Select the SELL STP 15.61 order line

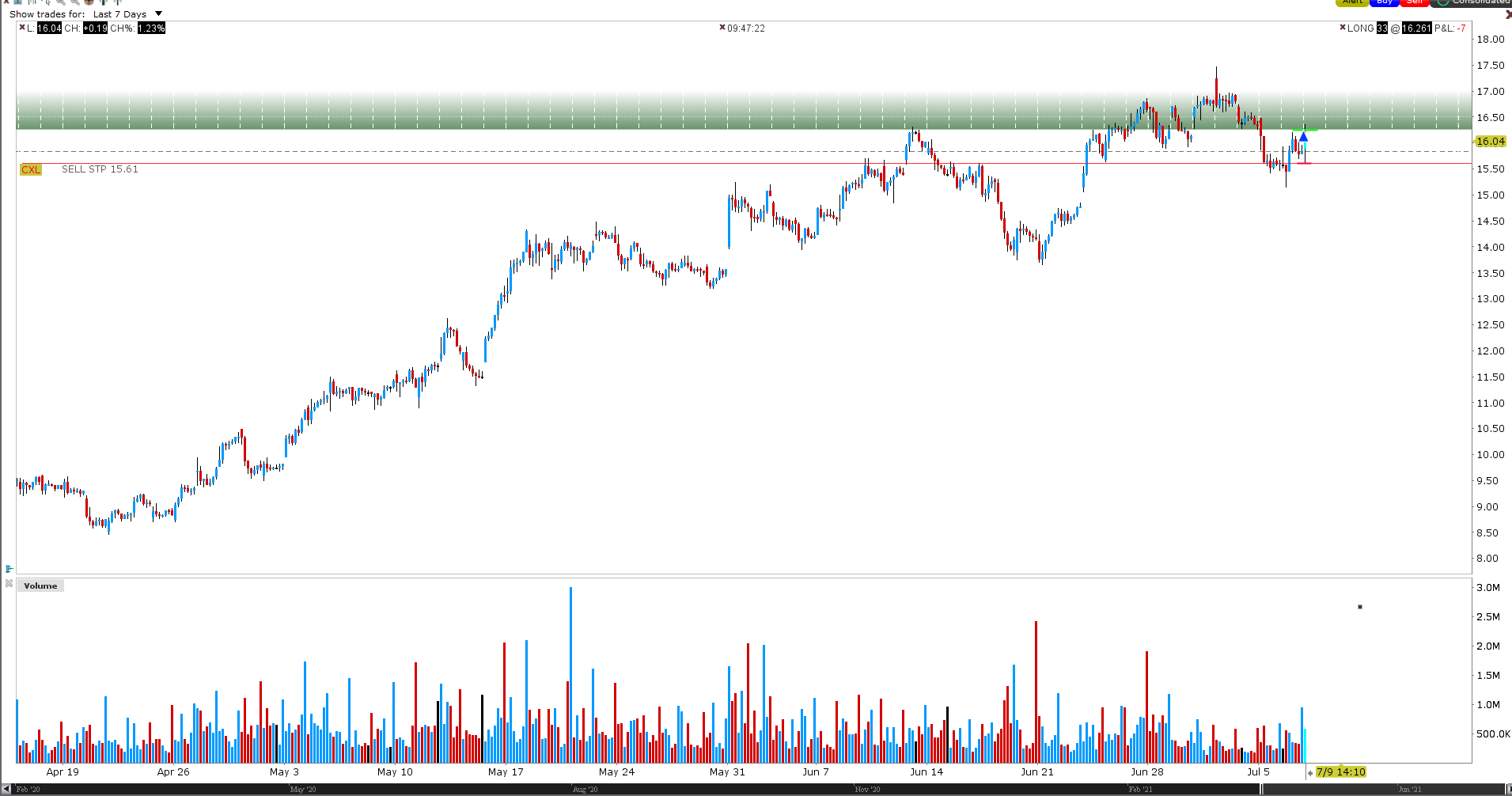(100, 169)
